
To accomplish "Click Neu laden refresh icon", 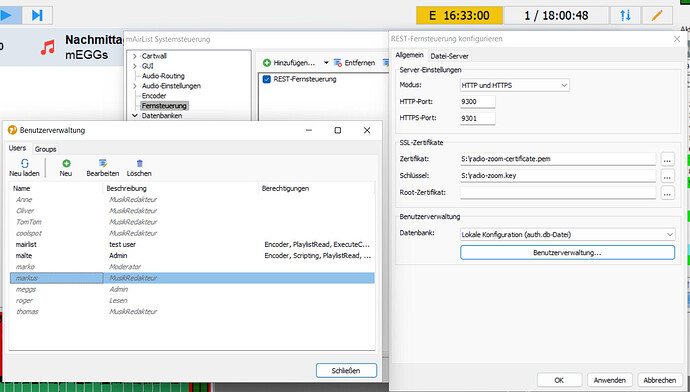I will point(25,164).
